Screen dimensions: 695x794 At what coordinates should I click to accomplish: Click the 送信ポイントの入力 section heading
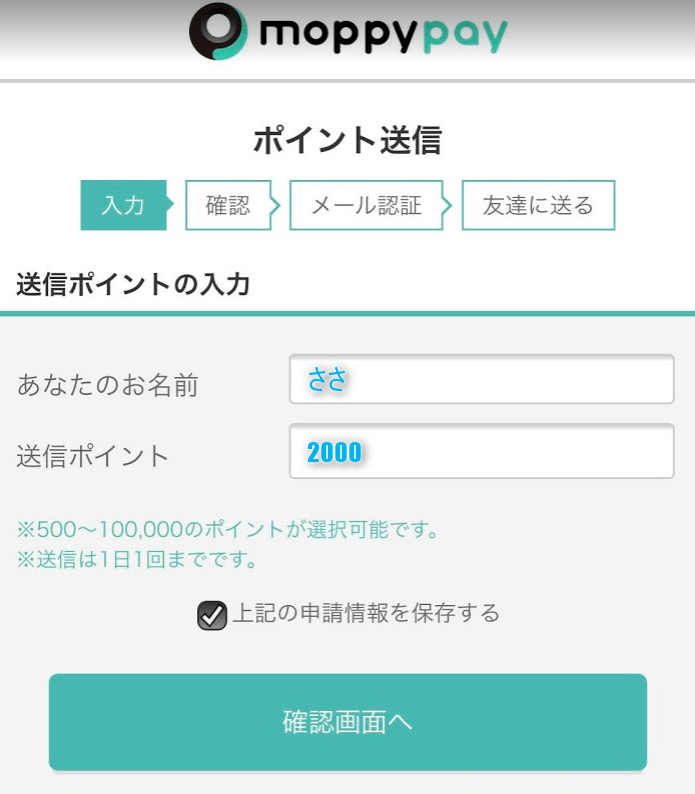(x=133, y=284)
